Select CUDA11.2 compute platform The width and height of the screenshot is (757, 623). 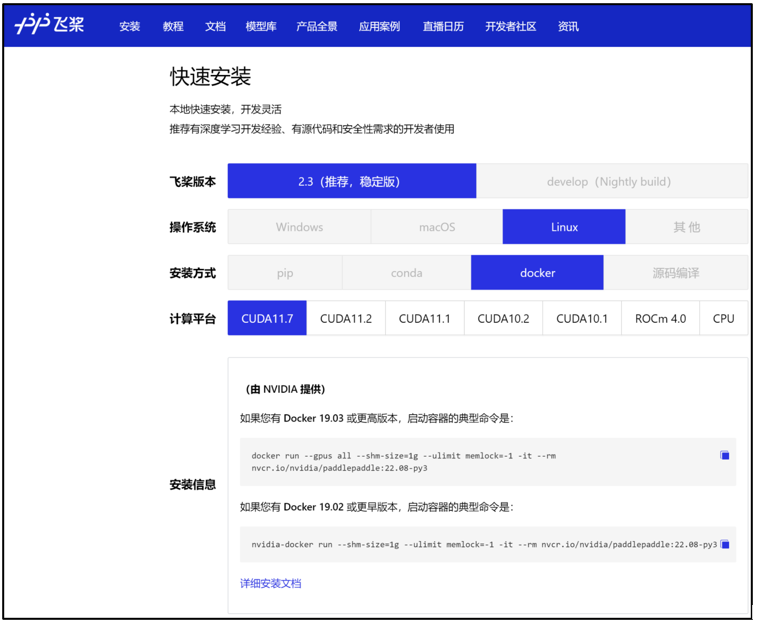346,318
